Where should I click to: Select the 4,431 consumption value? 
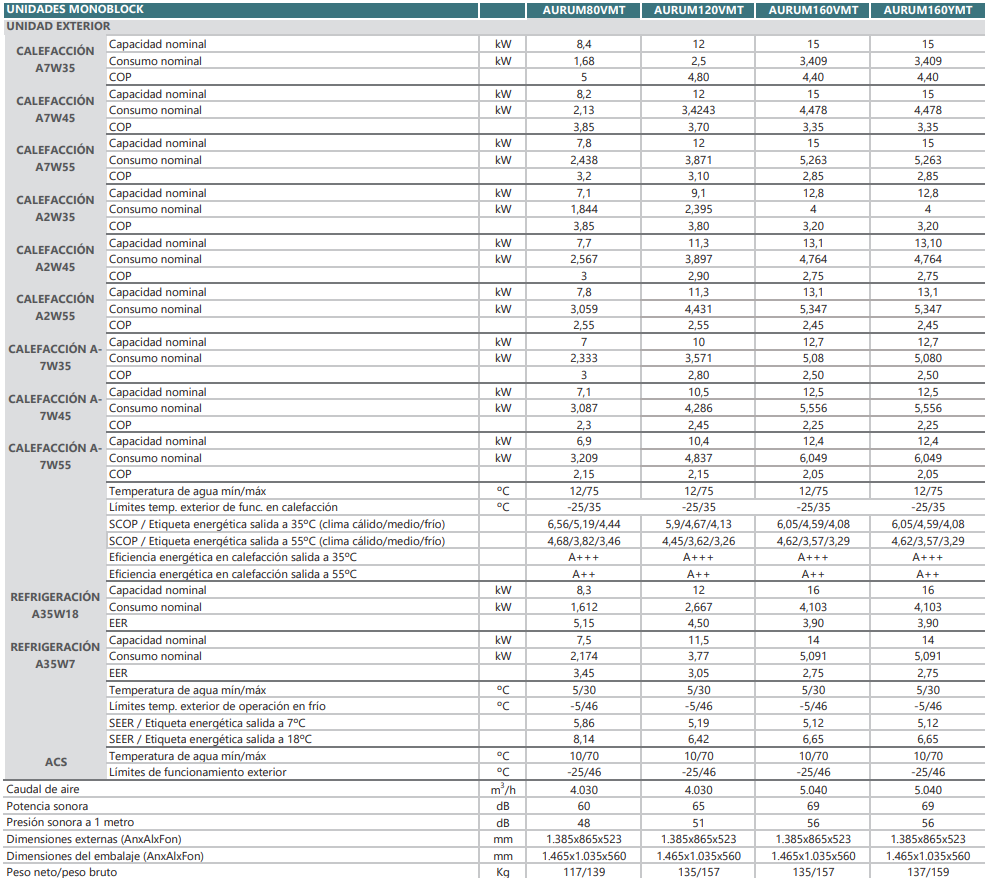[698, 308]
